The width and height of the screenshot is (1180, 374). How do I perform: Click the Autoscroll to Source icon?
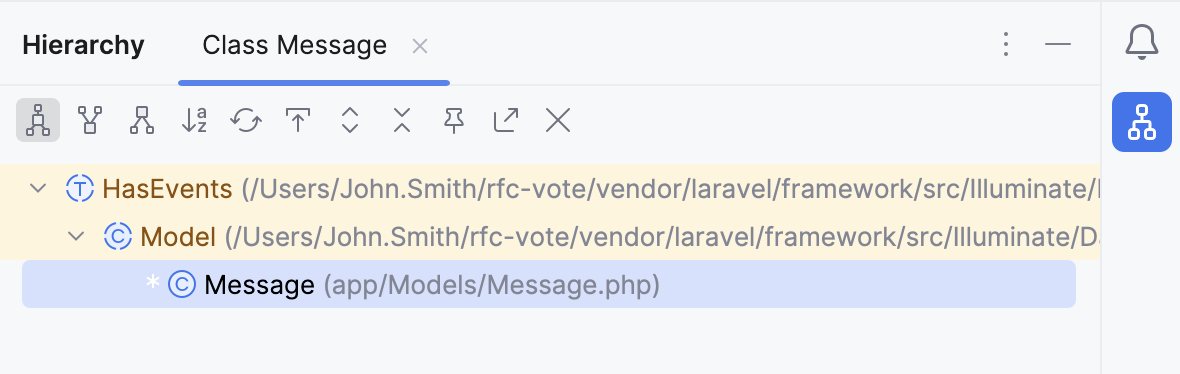click(298, 120)
